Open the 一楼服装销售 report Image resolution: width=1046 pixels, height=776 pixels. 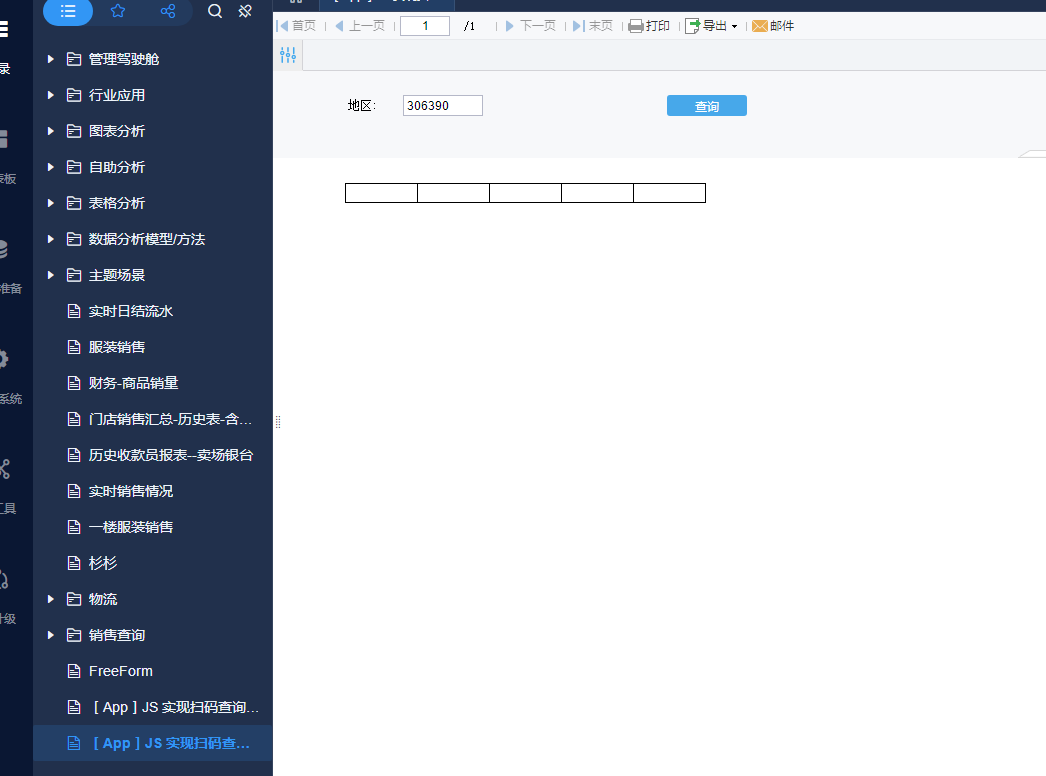131,528
